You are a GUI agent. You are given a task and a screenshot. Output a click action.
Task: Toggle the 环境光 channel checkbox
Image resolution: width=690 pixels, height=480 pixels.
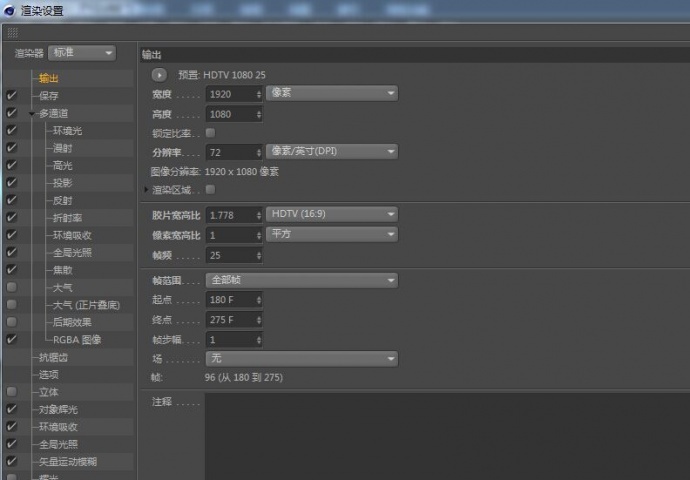click(x=11, y=130)
